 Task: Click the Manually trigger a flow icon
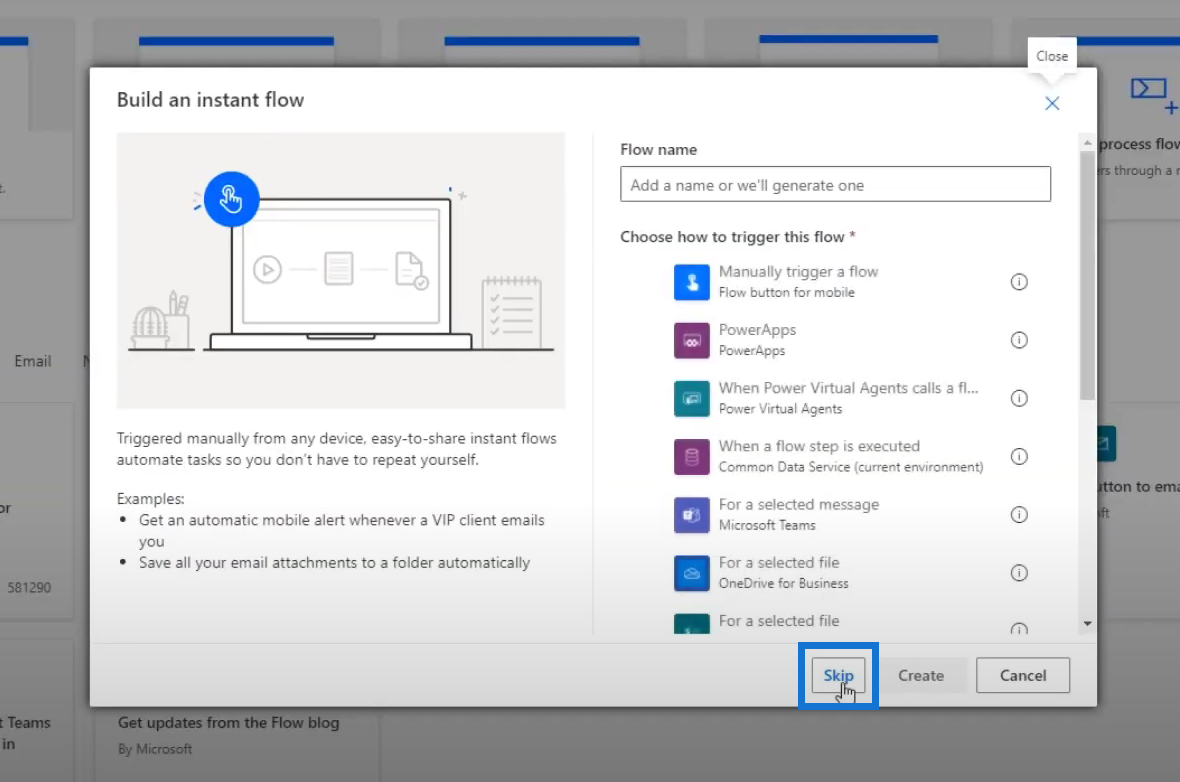(x=692, y=282)
